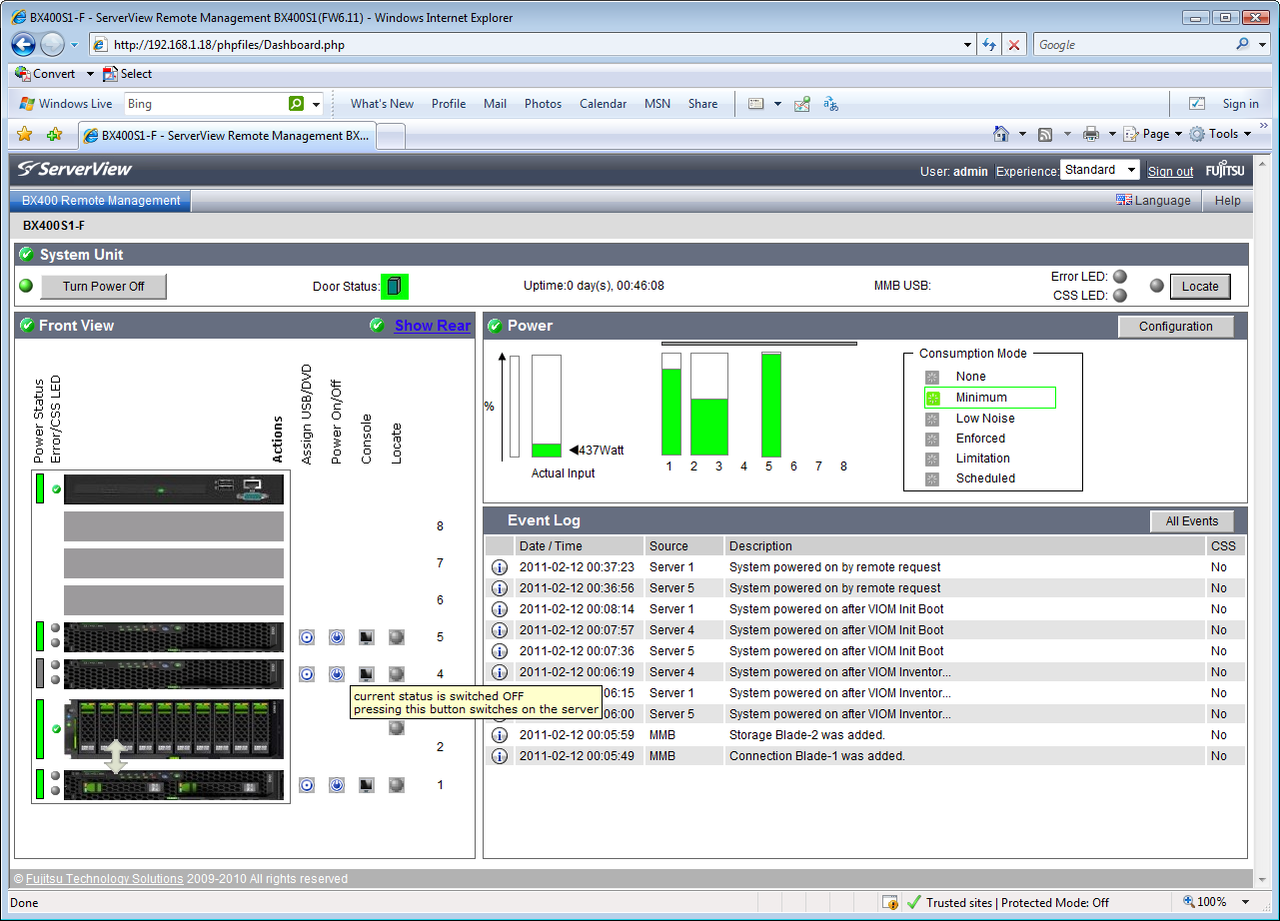
Task: Open recent pages dropdown beside Forward button
Action: click(x=74, y=45)
